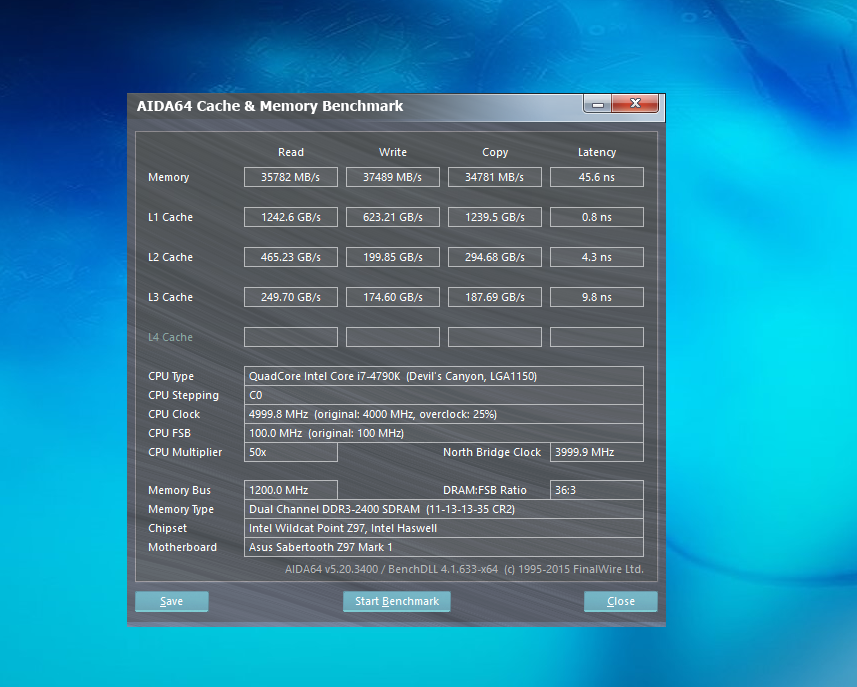Click the Close button at bottom
The height and width of the screenshot is (687, 857).
tap(621, 601)
